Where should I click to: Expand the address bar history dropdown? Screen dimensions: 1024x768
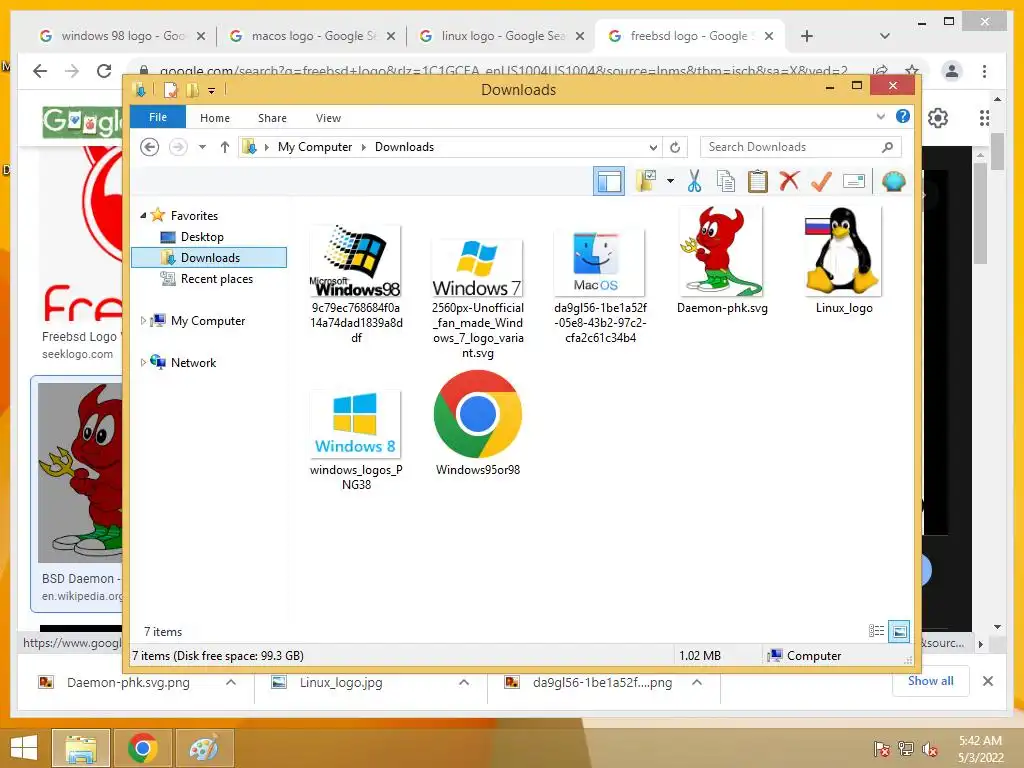point(653,147)
